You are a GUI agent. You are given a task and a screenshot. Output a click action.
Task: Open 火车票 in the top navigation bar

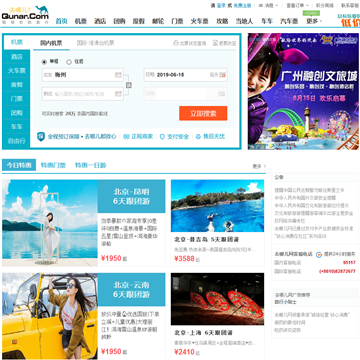tap(200, 21)
